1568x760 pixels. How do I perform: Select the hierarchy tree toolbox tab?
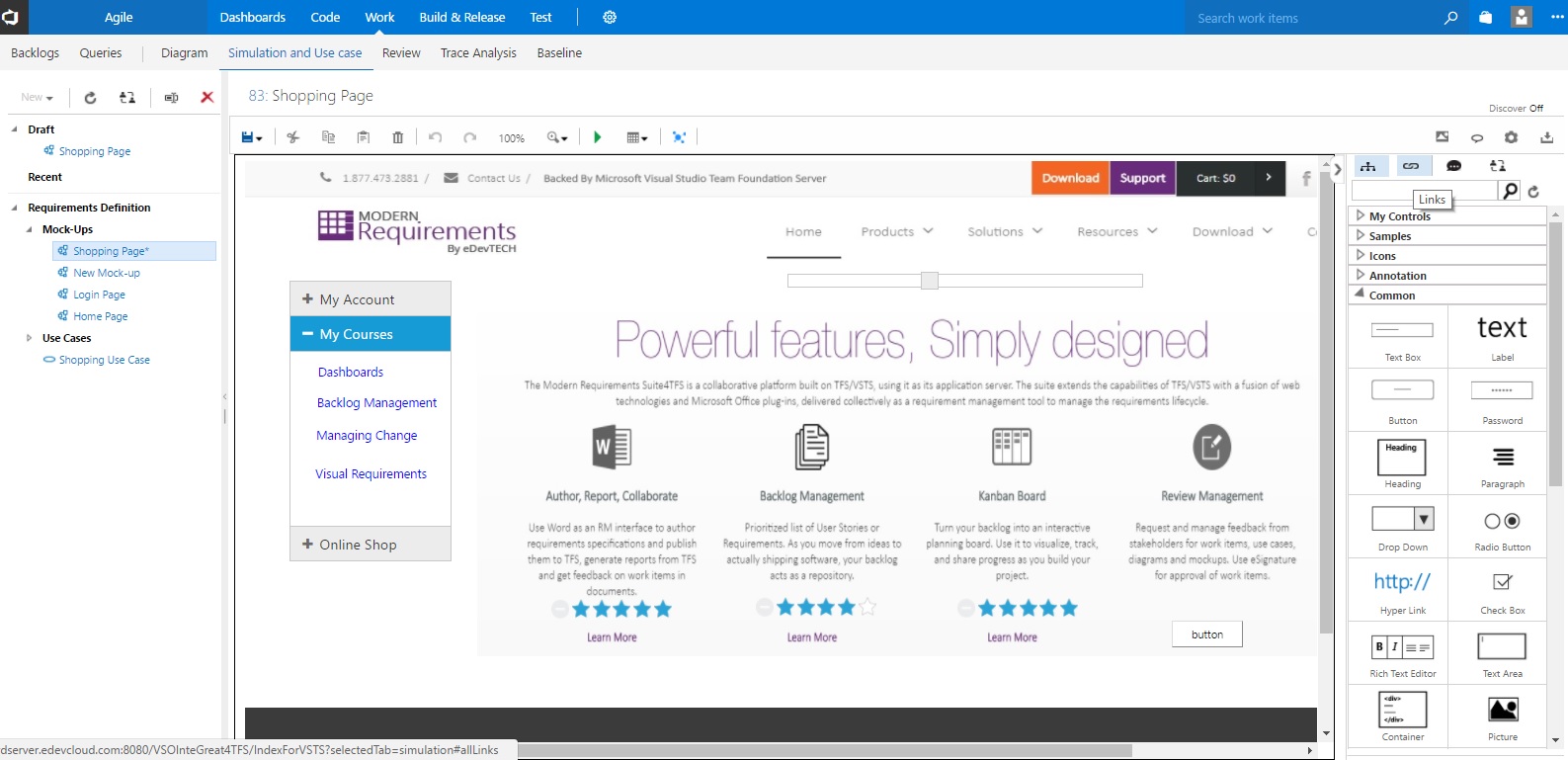1368,166
